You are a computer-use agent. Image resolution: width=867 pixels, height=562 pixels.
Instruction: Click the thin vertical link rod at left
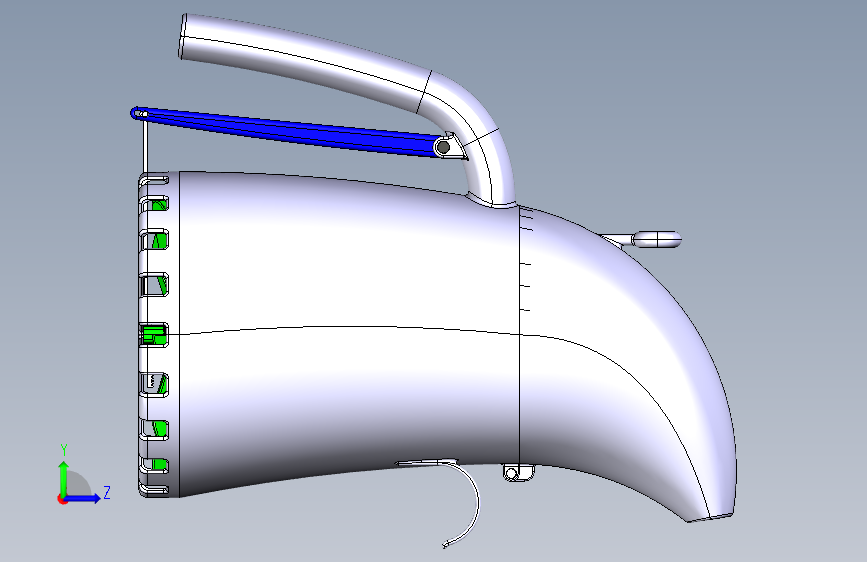(x=145, y=145)
